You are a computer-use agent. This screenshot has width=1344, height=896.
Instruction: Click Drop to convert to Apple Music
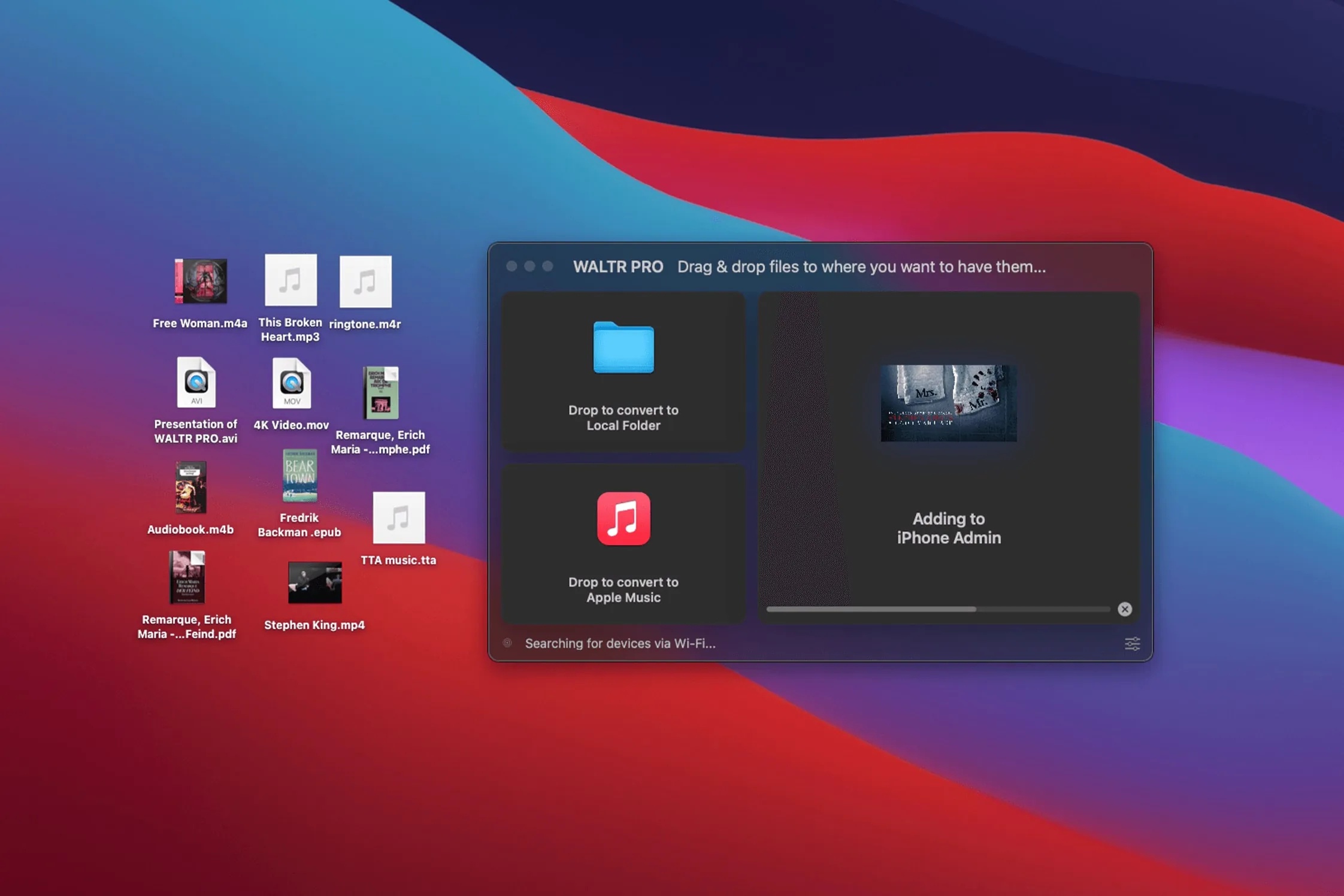[x=623, y=589]
